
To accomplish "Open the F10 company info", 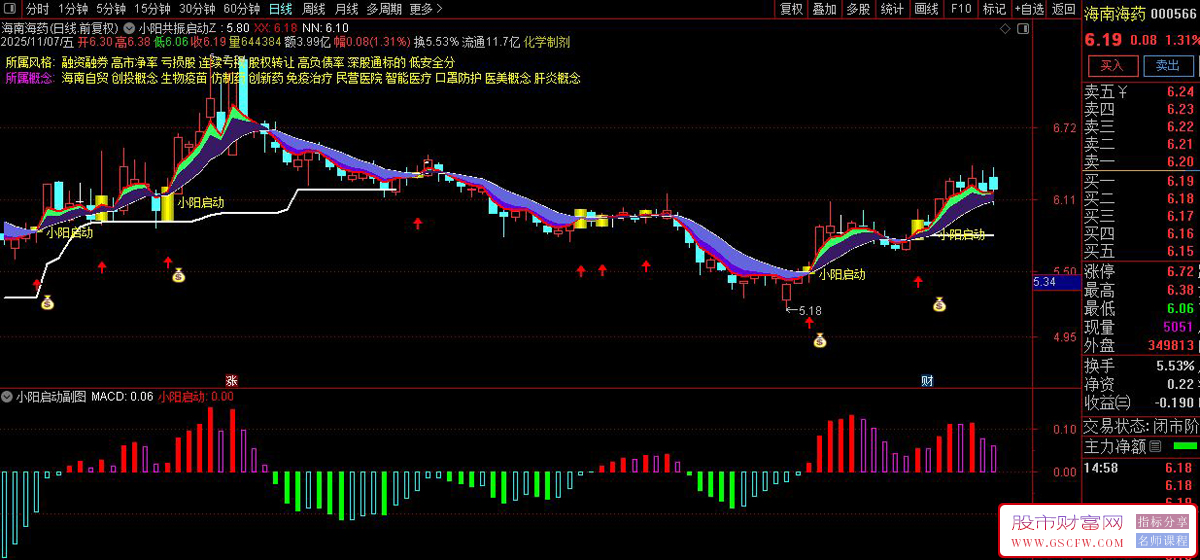I will coord(960,9).
